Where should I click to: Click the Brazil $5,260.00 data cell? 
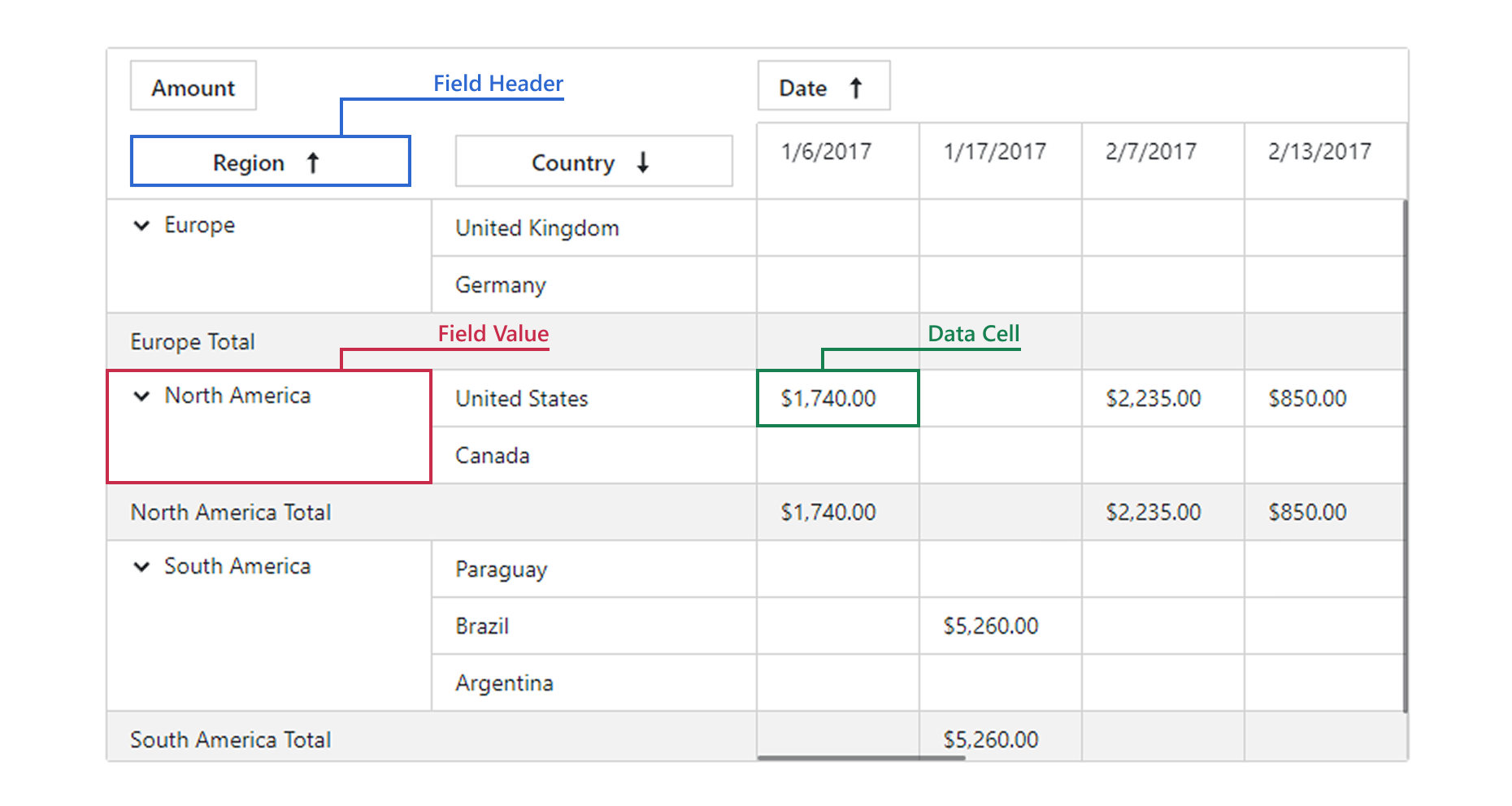[x=991, y=626]
